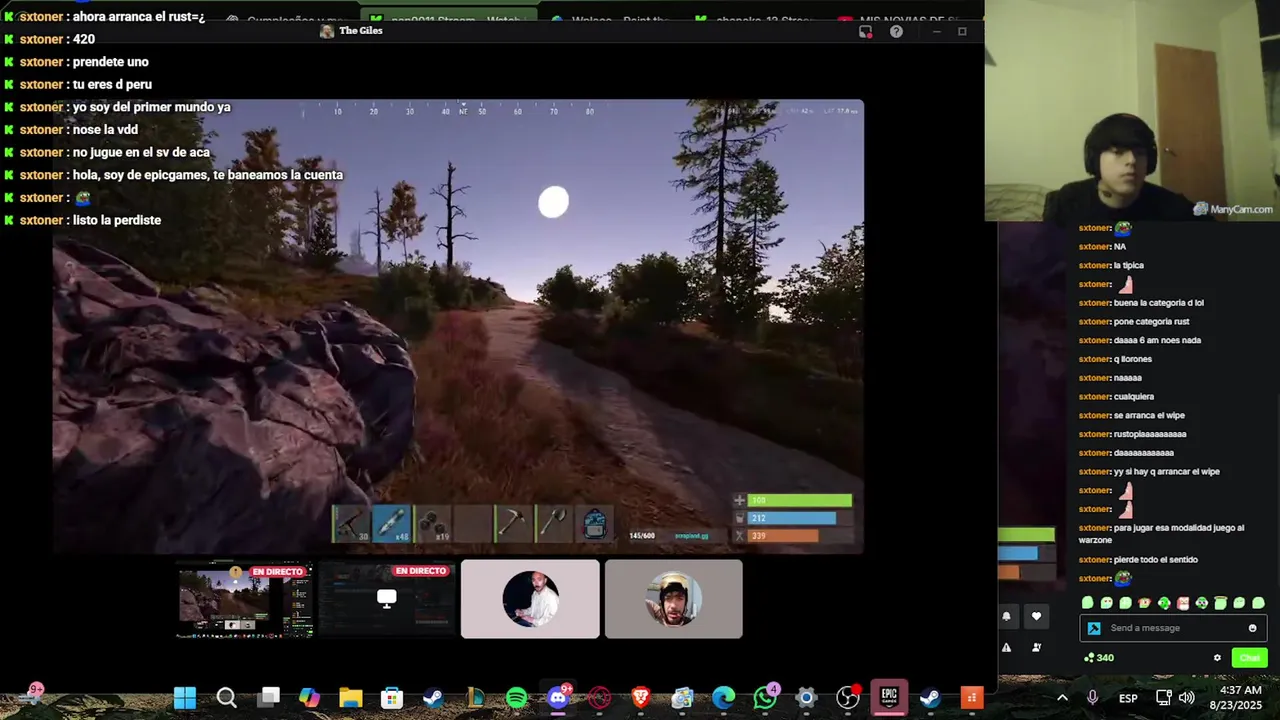Open second EN DIRECTO screen share thumbnail
Screen dimensions: 1280x720
(387, 599)
